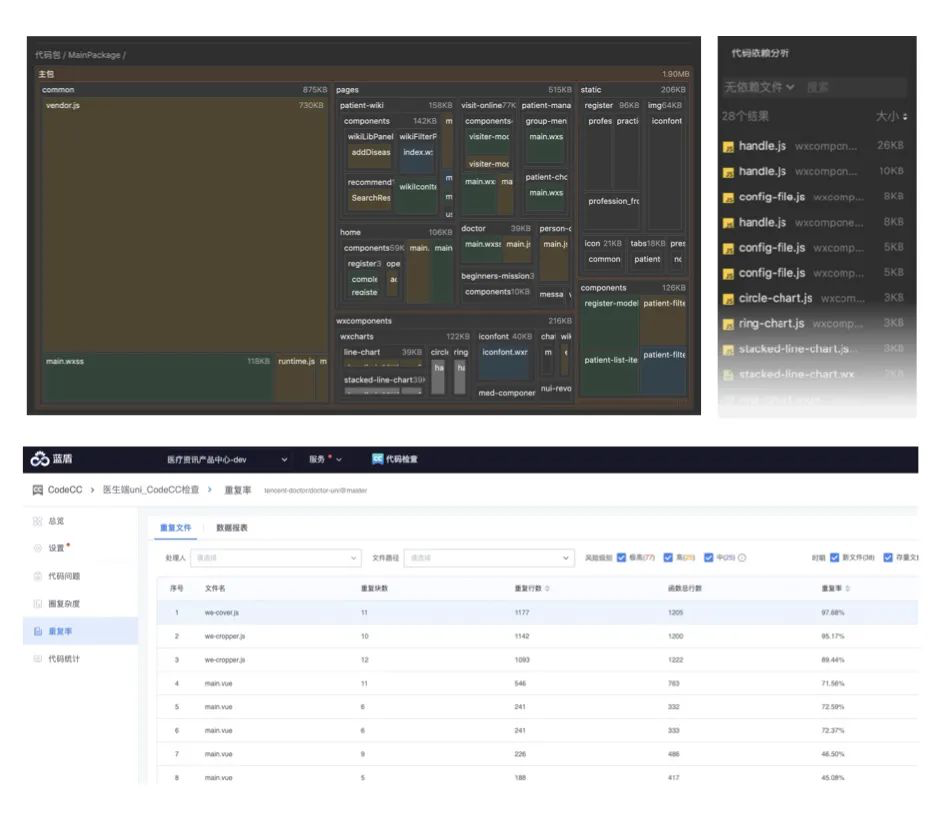Screen dimensions: 939x826
Task: Click the 1142 duplicate lines cell
Action: coord(522,636)
